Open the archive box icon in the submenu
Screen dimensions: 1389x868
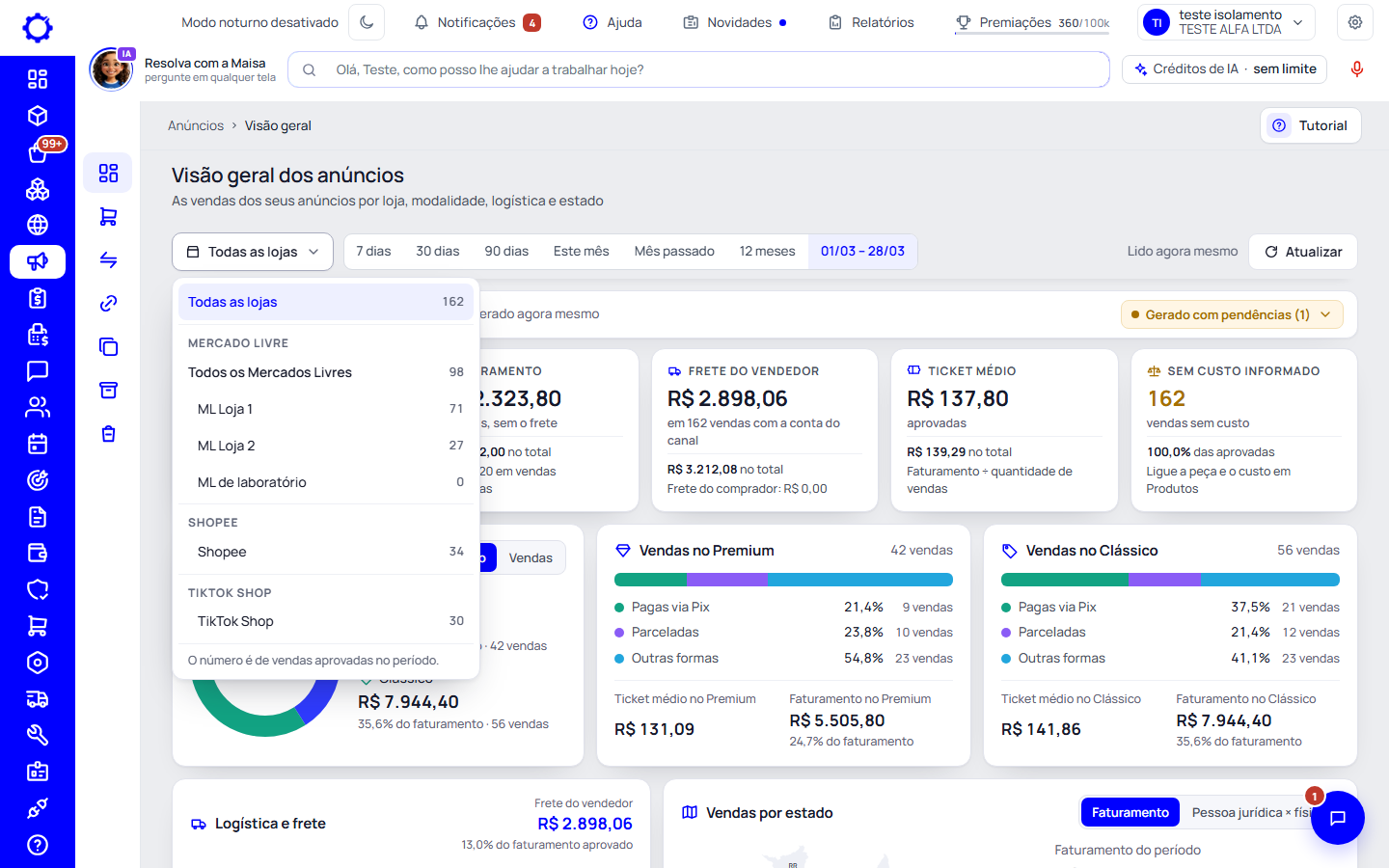(x=108, y=391)
